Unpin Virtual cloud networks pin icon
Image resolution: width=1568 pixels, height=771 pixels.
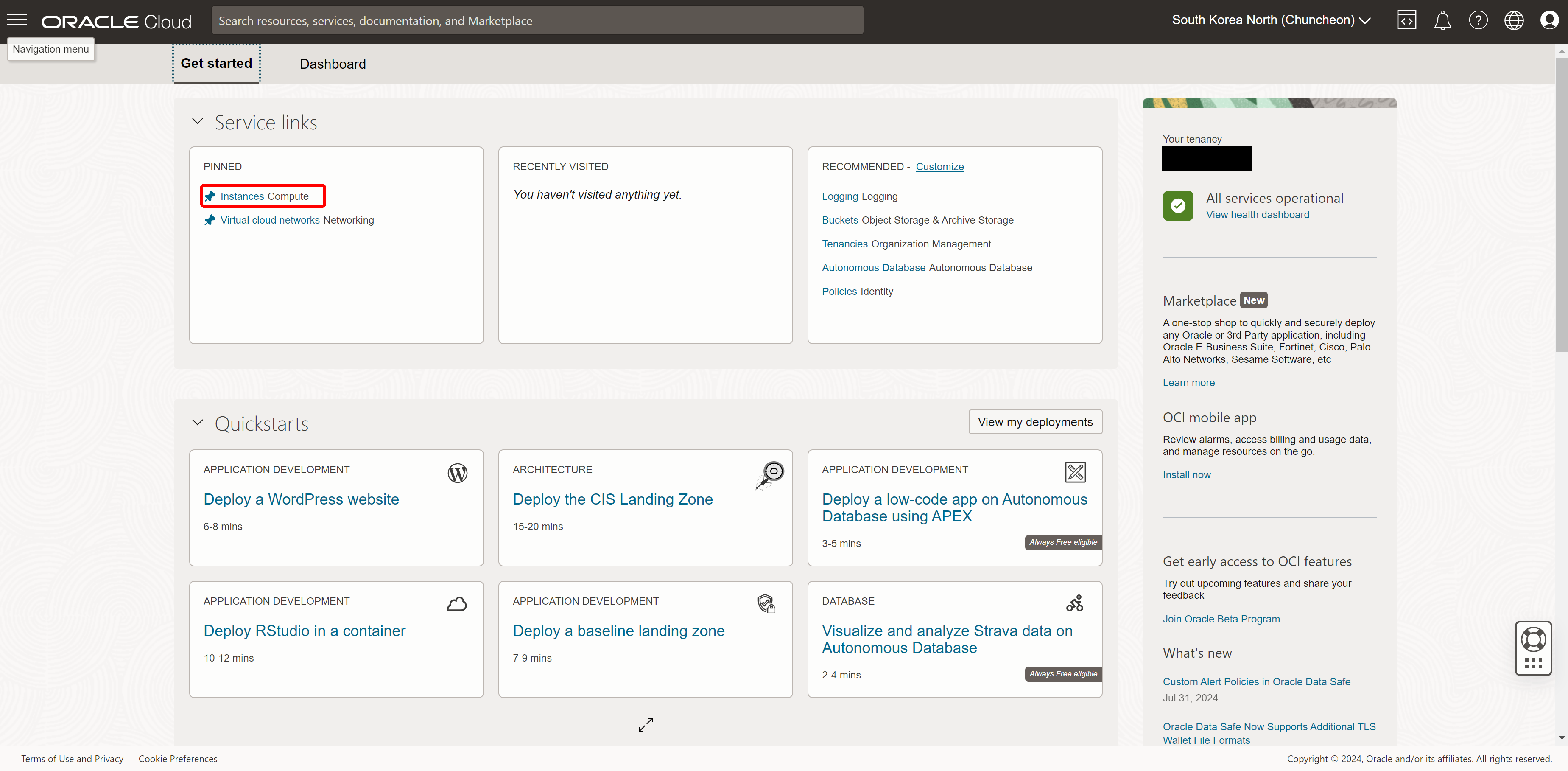click(210, 220)
